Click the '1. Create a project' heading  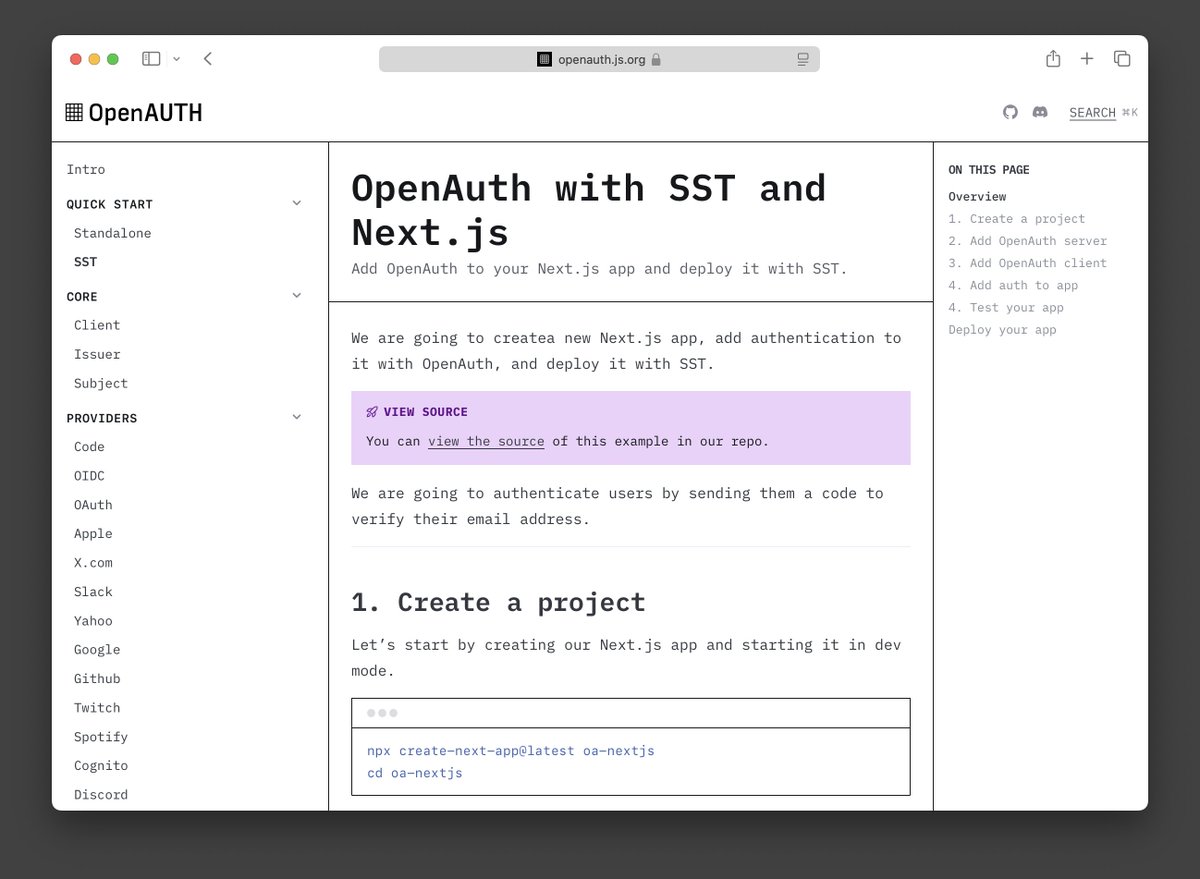click(498, 602)
